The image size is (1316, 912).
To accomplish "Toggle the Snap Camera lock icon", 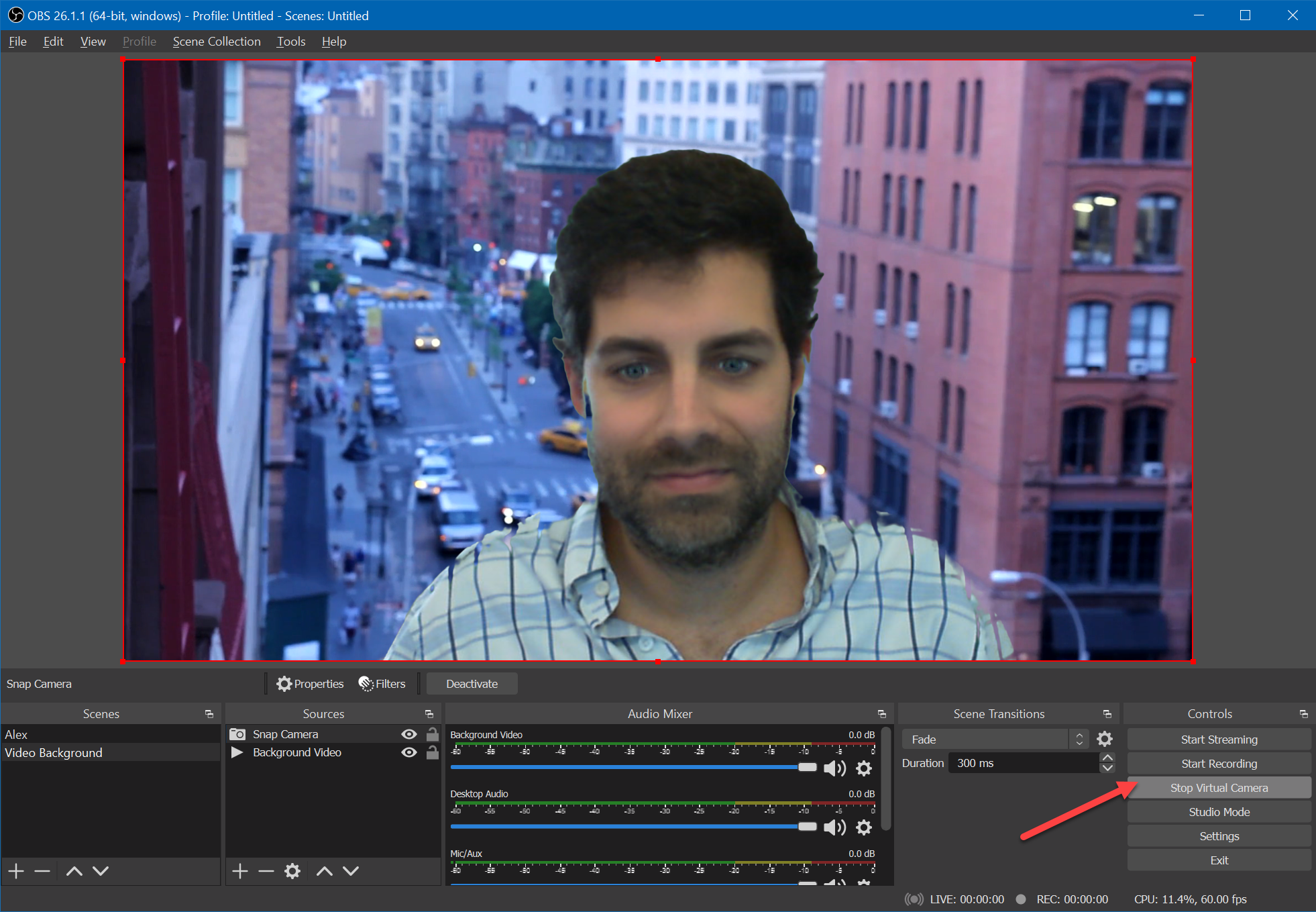I will 433,734.
